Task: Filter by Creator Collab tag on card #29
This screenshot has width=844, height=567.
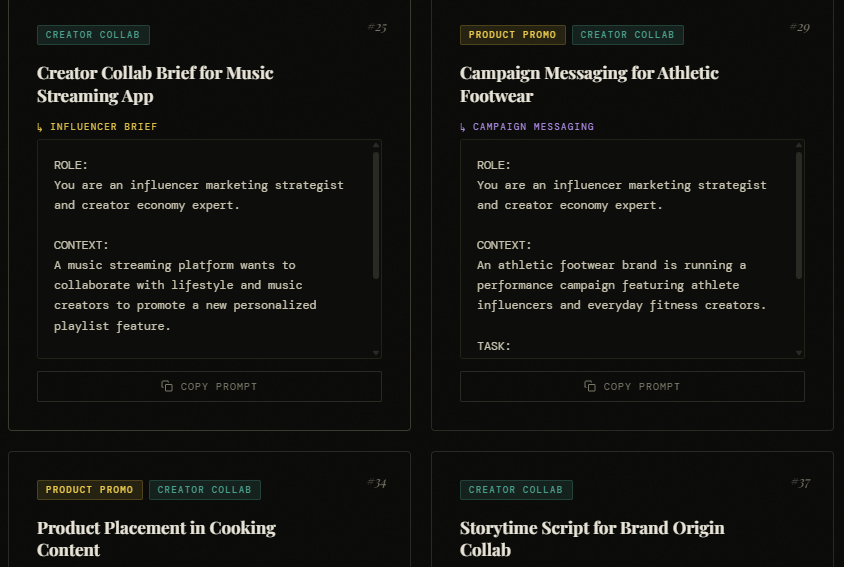Action: (627, 35)
